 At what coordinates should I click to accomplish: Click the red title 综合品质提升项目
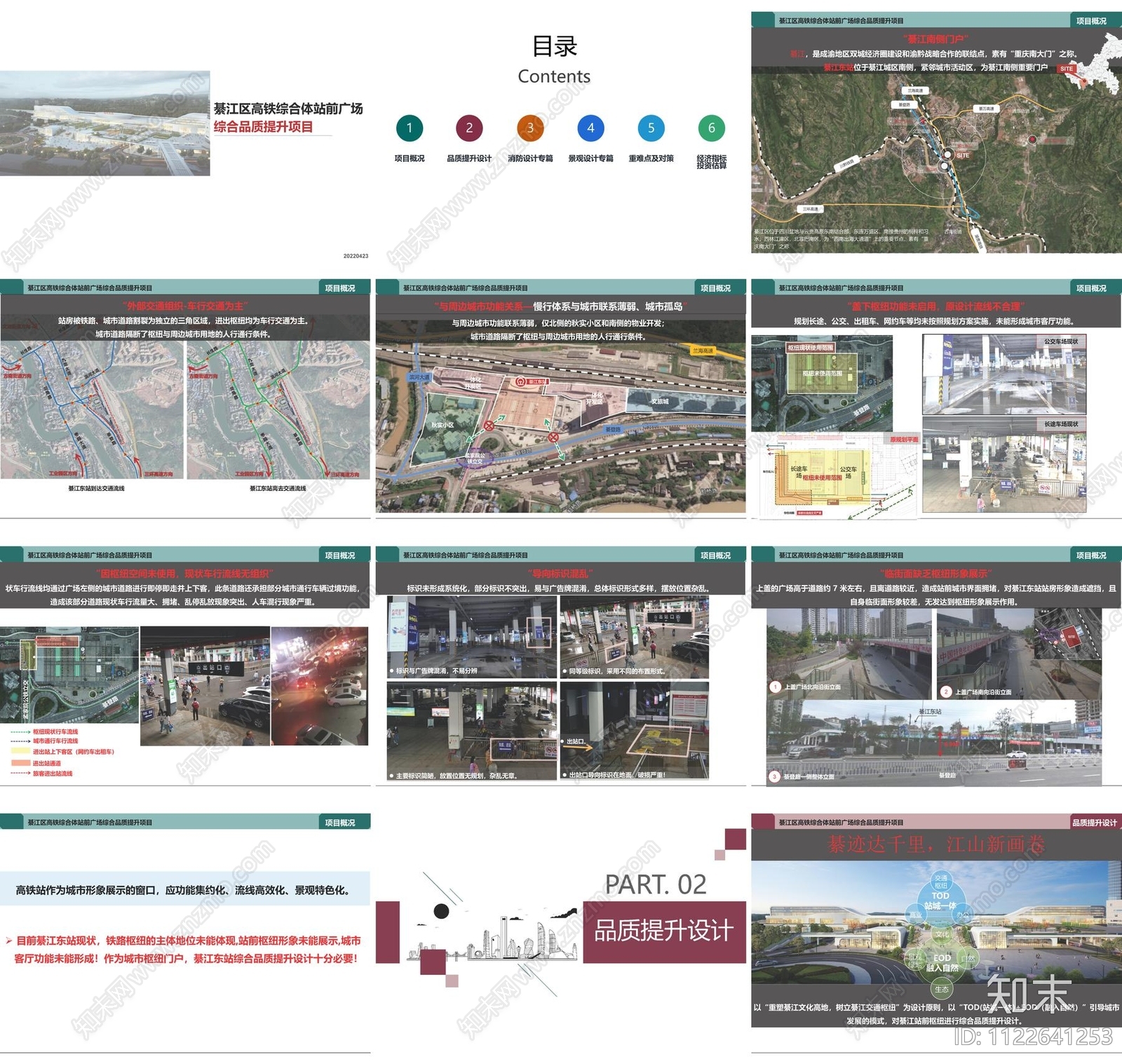(263, 127)
